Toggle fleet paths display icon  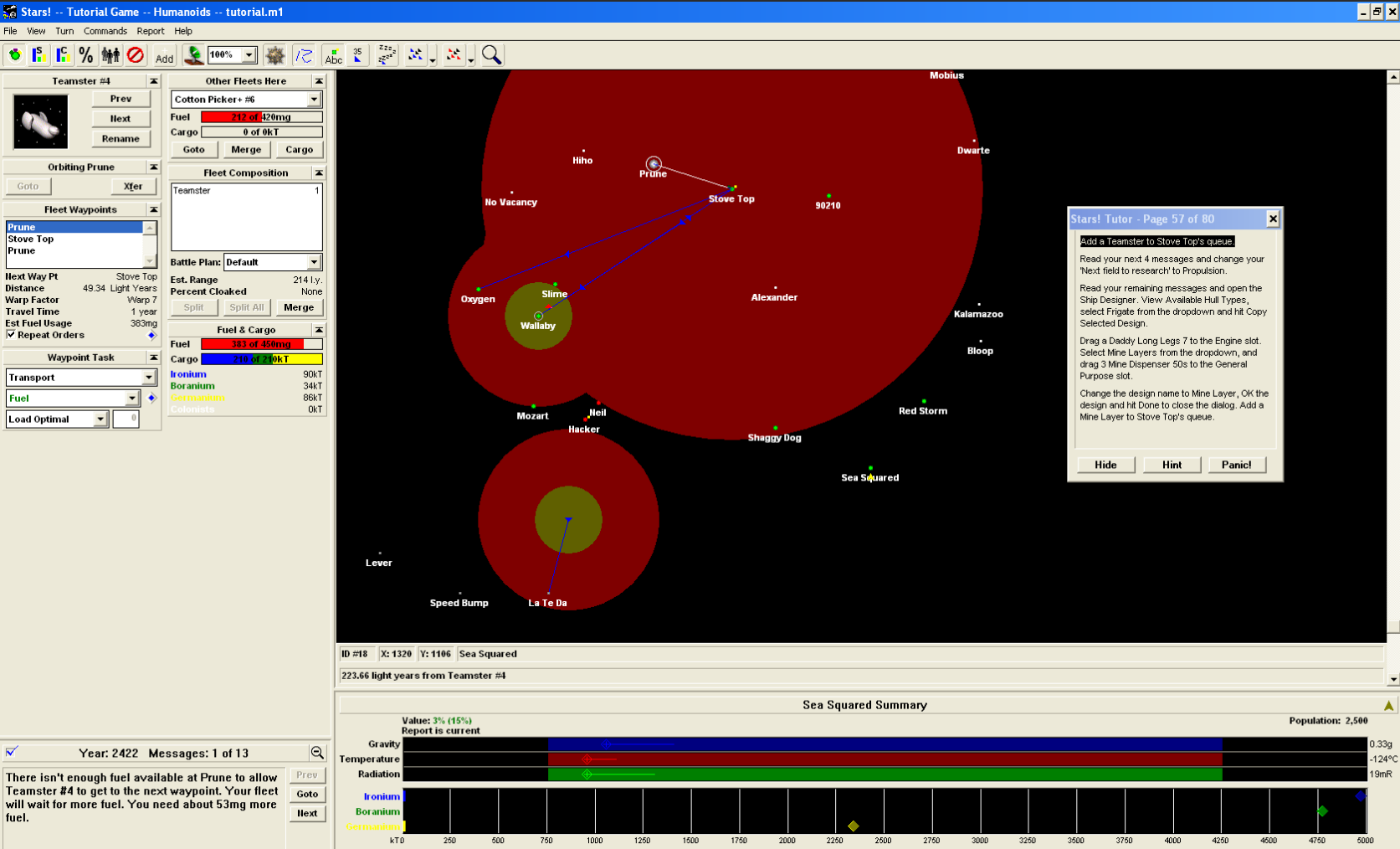305,55
